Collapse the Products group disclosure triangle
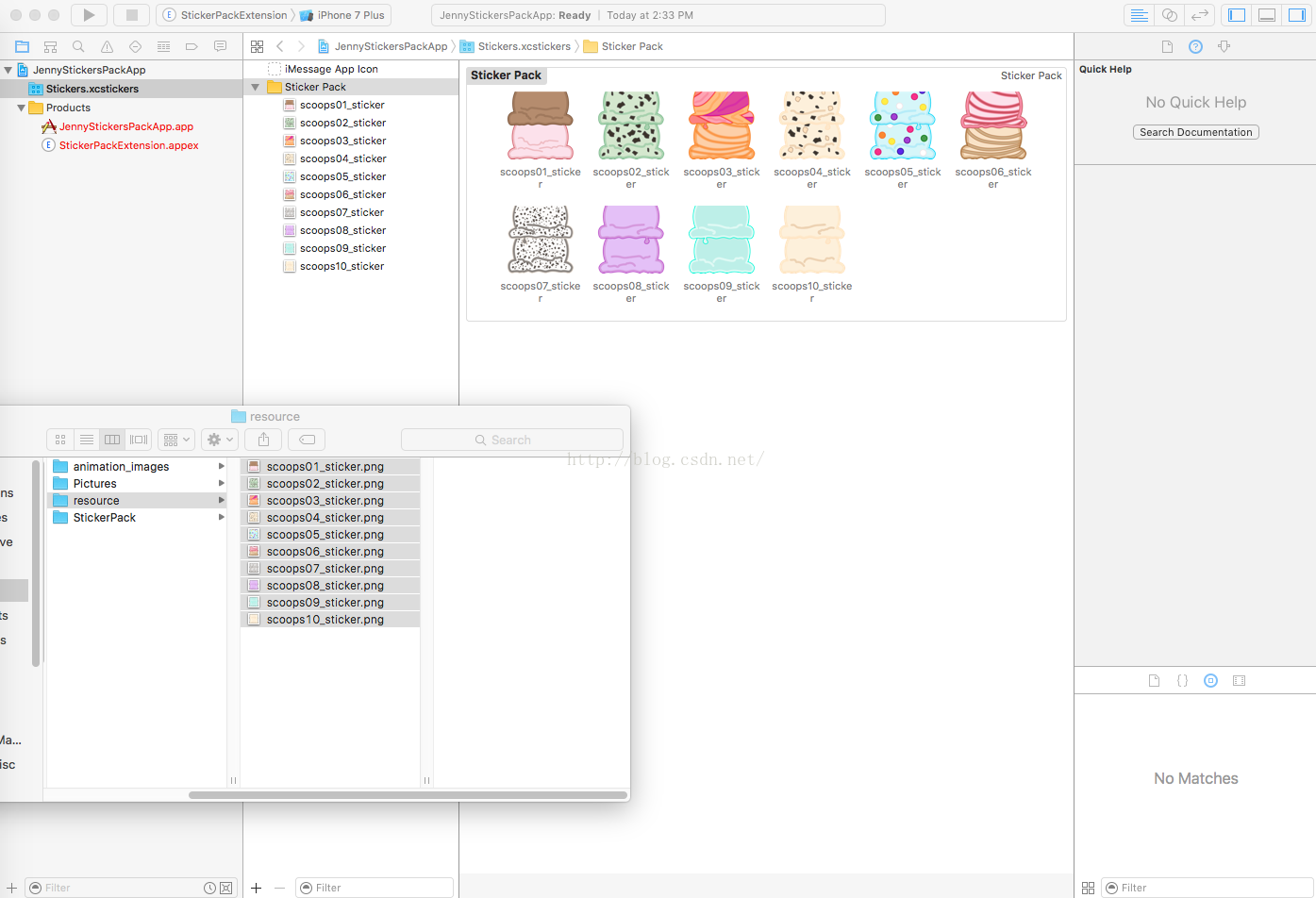 (21, 108)
